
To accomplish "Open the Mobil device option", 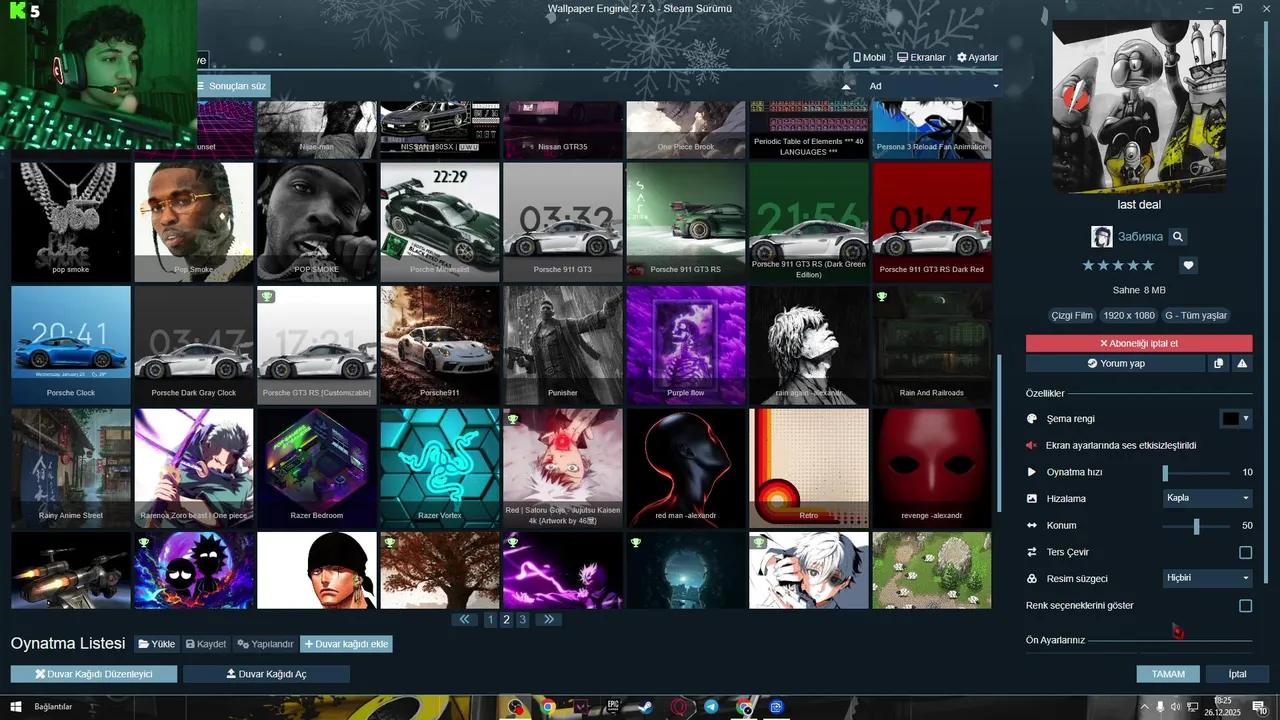I will pyautogui.click(x=869, y=58).
